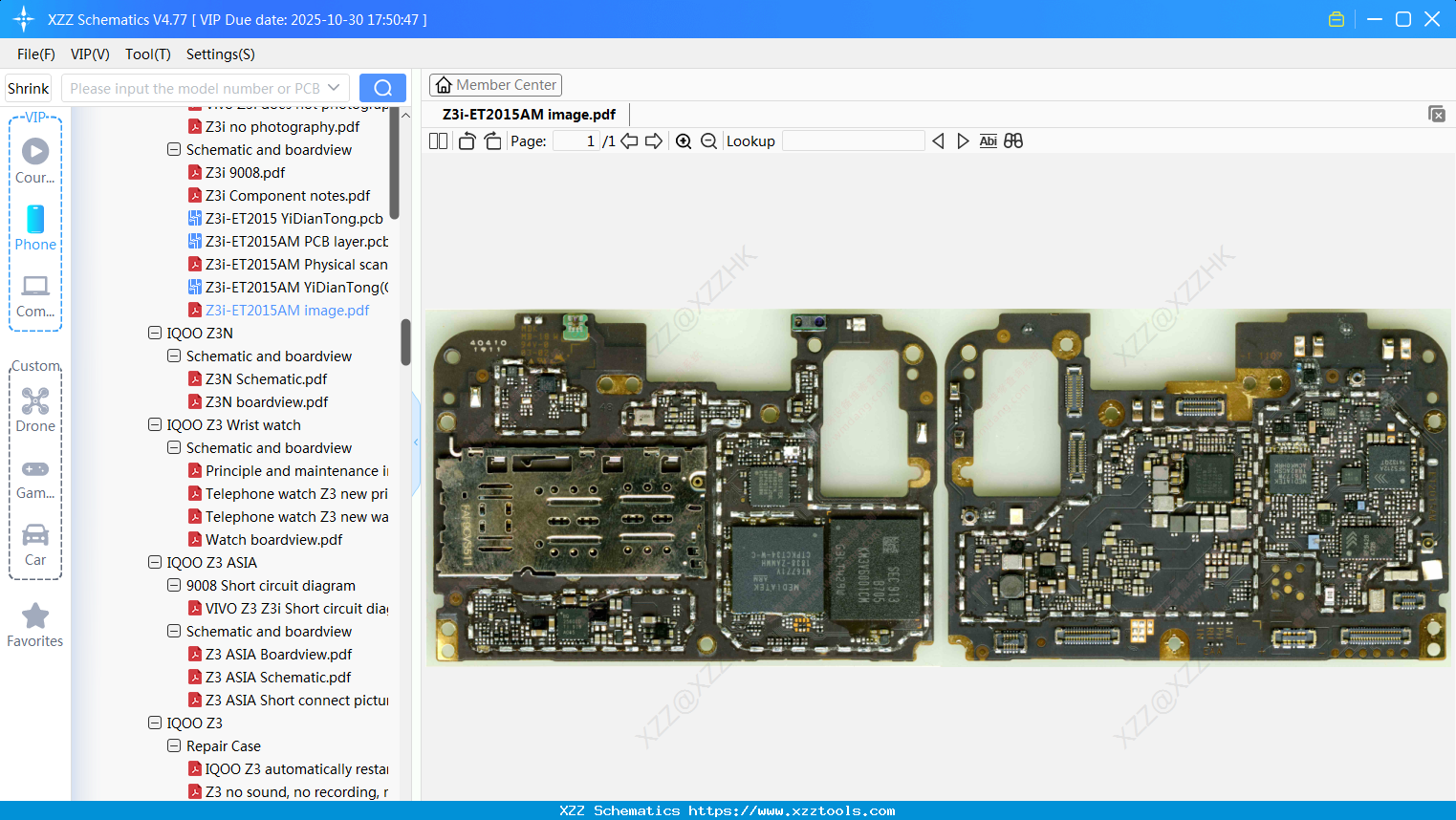
Task: Select the Phone category icon
Action: 35,227
